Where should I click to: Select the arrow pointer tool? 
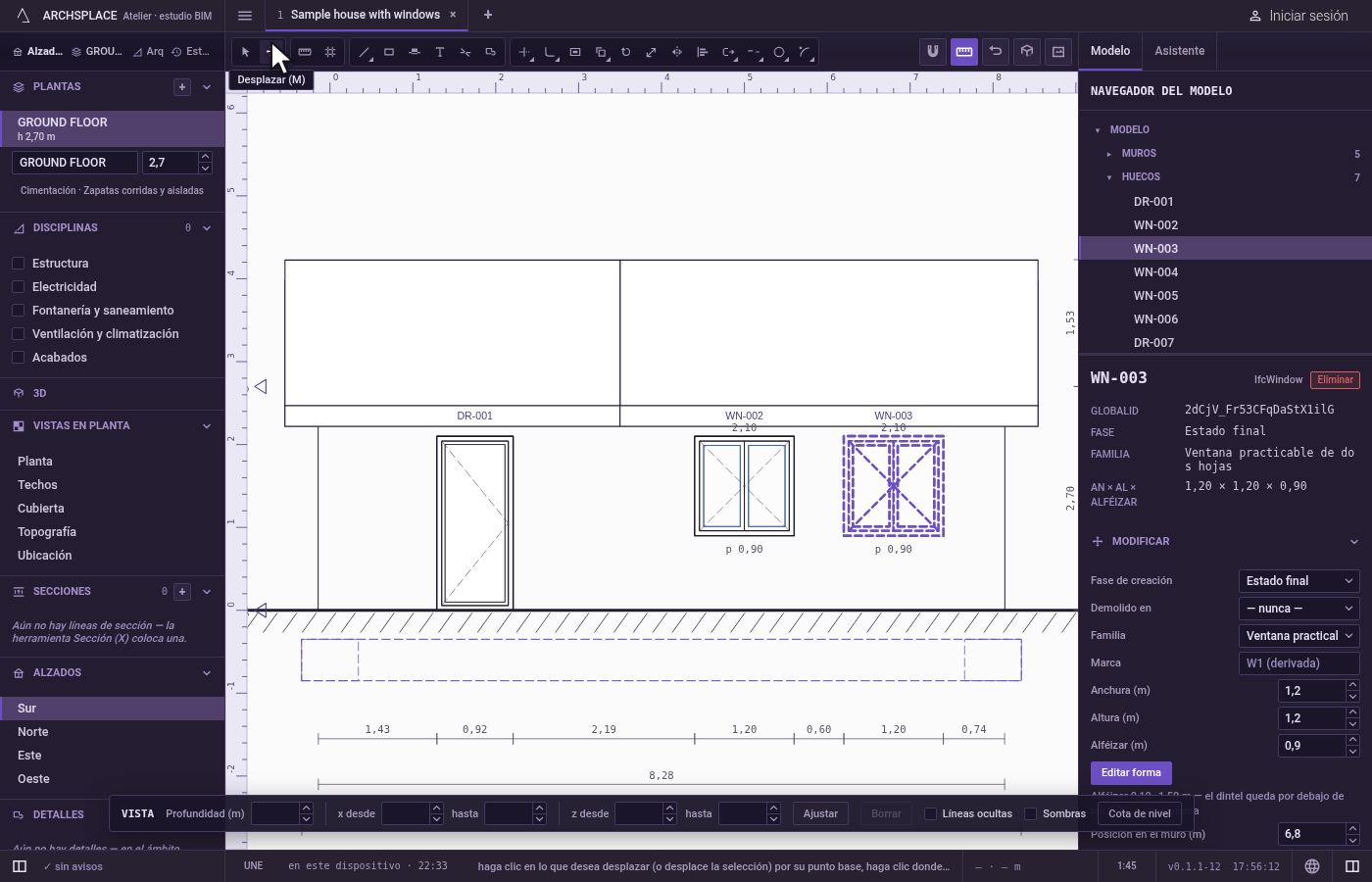(x=246, y=52)
